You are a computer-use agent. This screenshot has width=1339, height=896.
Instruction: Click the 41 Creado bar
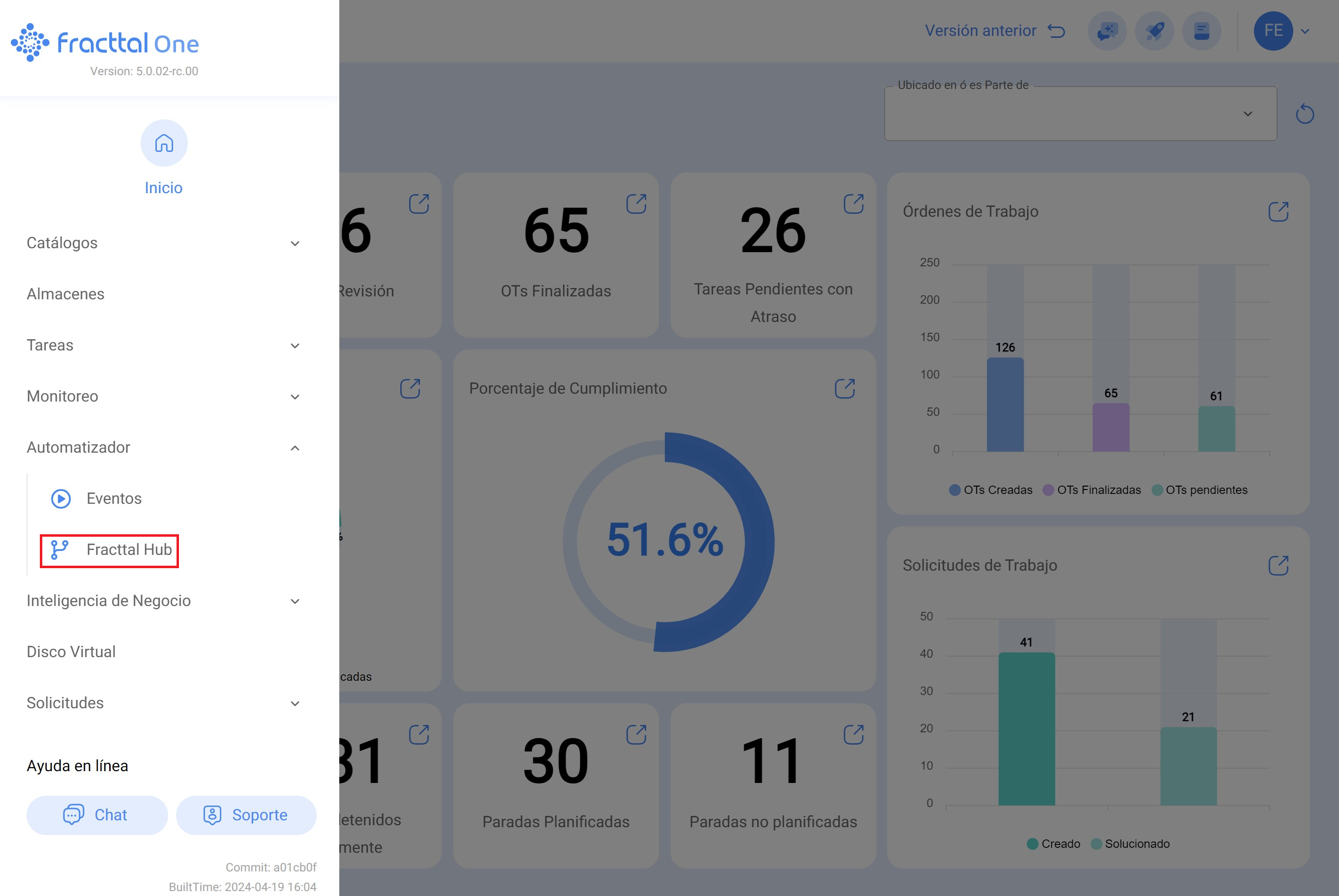click(x=1027, y=729)
